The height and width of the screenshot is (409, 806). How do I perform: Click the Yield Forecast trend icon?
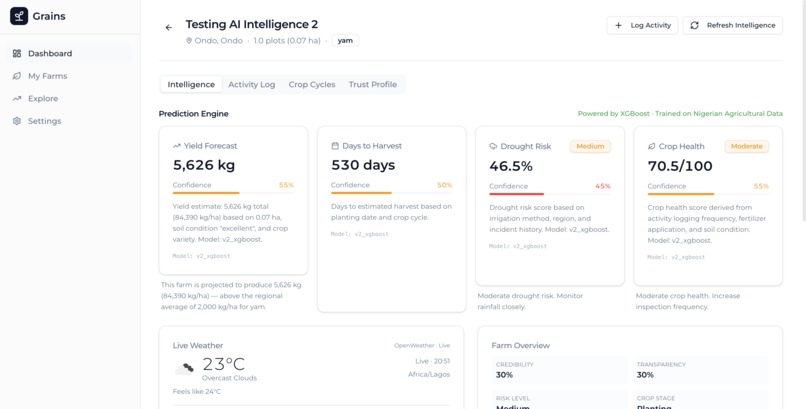click(x=177, y=146)
